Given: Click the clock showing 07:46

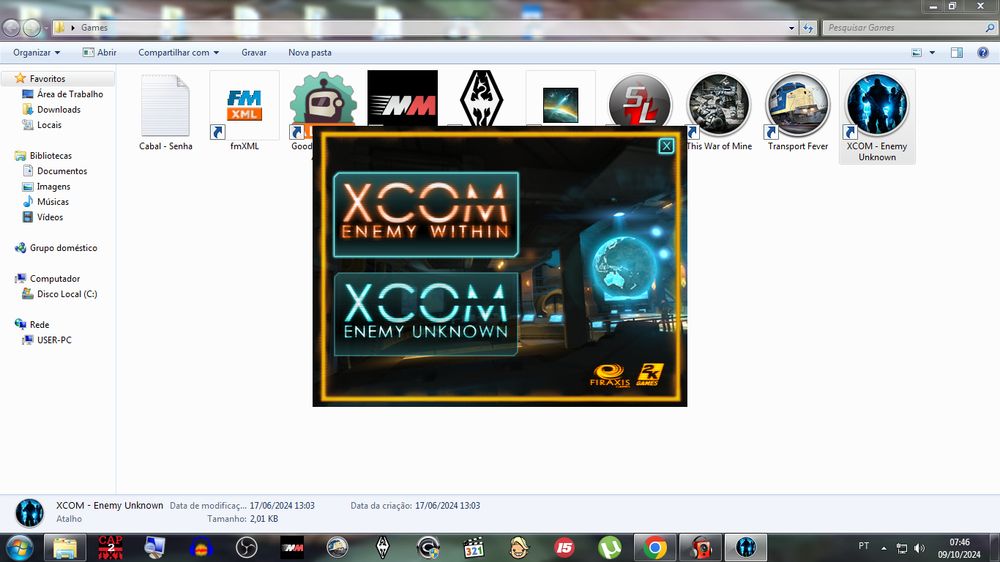Looking at the screenshot, I should coord(959,542).
